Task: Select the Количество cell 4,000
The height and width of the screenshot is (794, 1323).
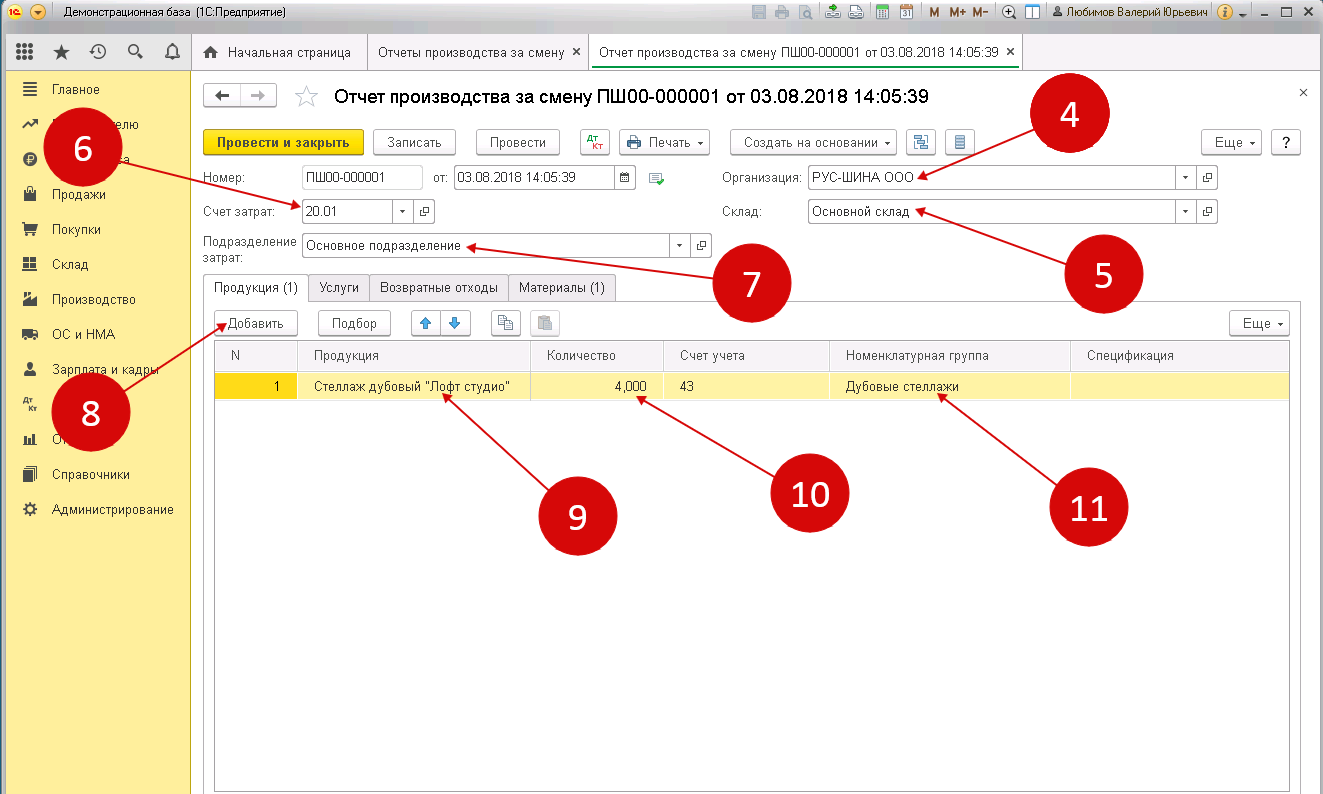Action: click(x=597, y=386)
